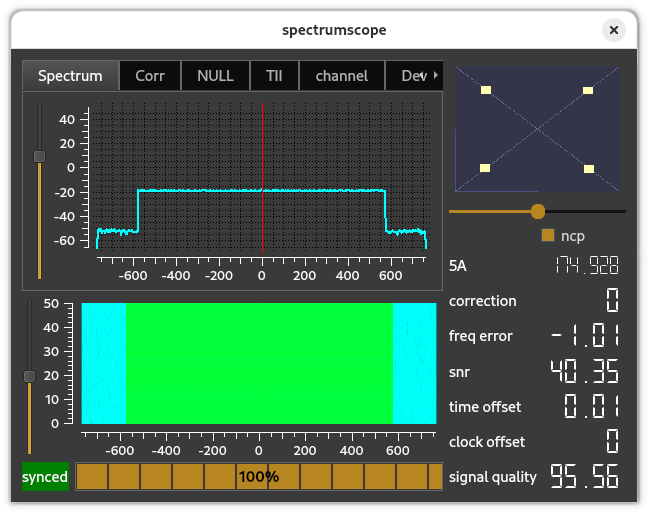This screenshot has height=513, width=648.
Task: Click the Spectrum tab
Action: coord(70,76)
